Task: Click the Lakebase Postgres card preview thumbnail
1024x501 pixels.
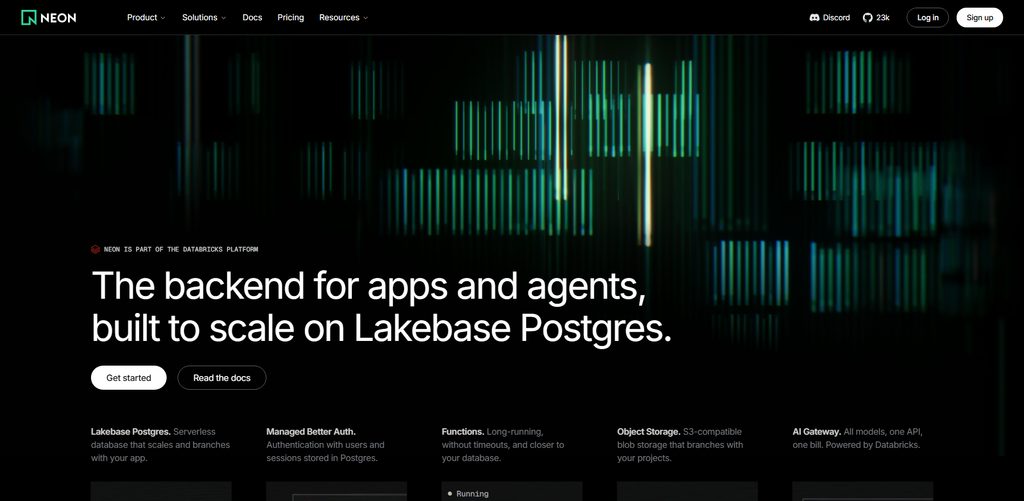Action: 161,491
